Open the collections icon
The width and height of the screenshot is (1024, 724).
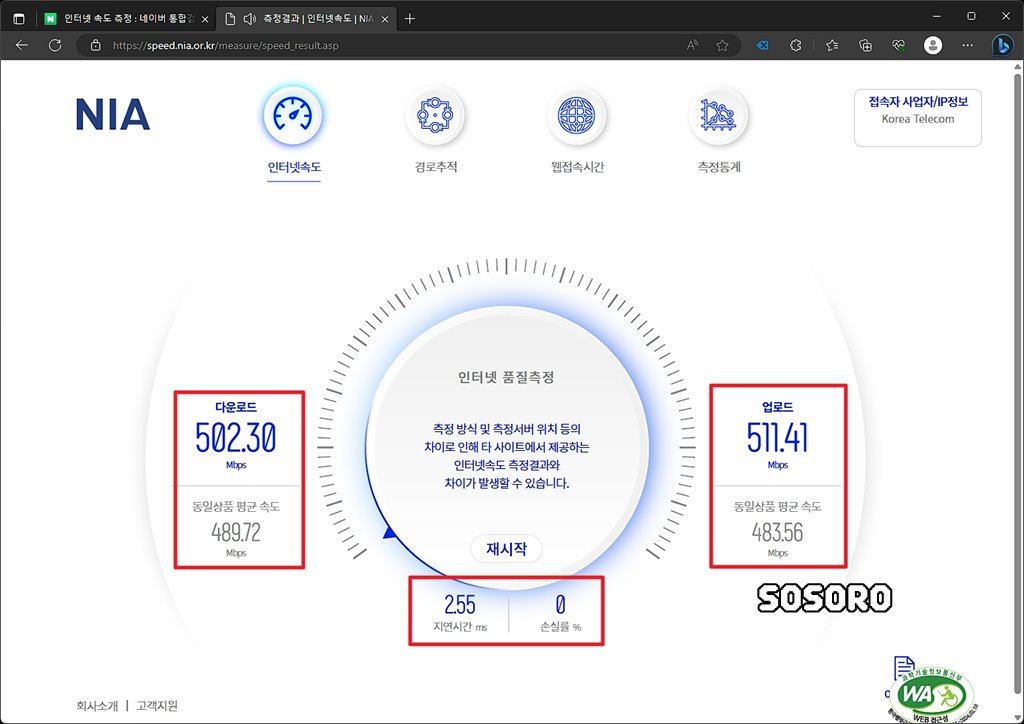click(x=865, y=45)
